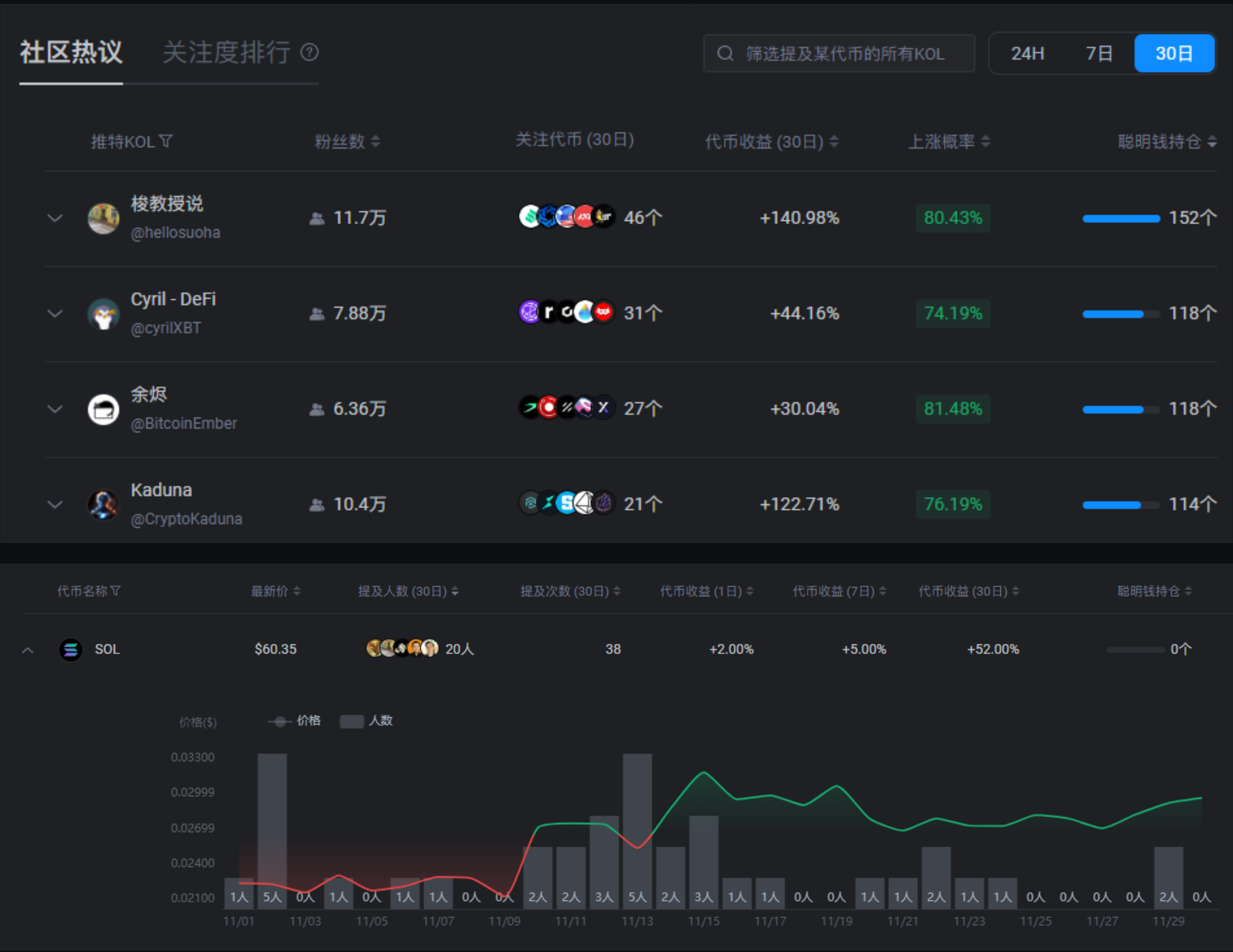Viewport: 1233px width, 952px height.
Task: Click the help icon beside 关注度排行
Action: (309, 53)
